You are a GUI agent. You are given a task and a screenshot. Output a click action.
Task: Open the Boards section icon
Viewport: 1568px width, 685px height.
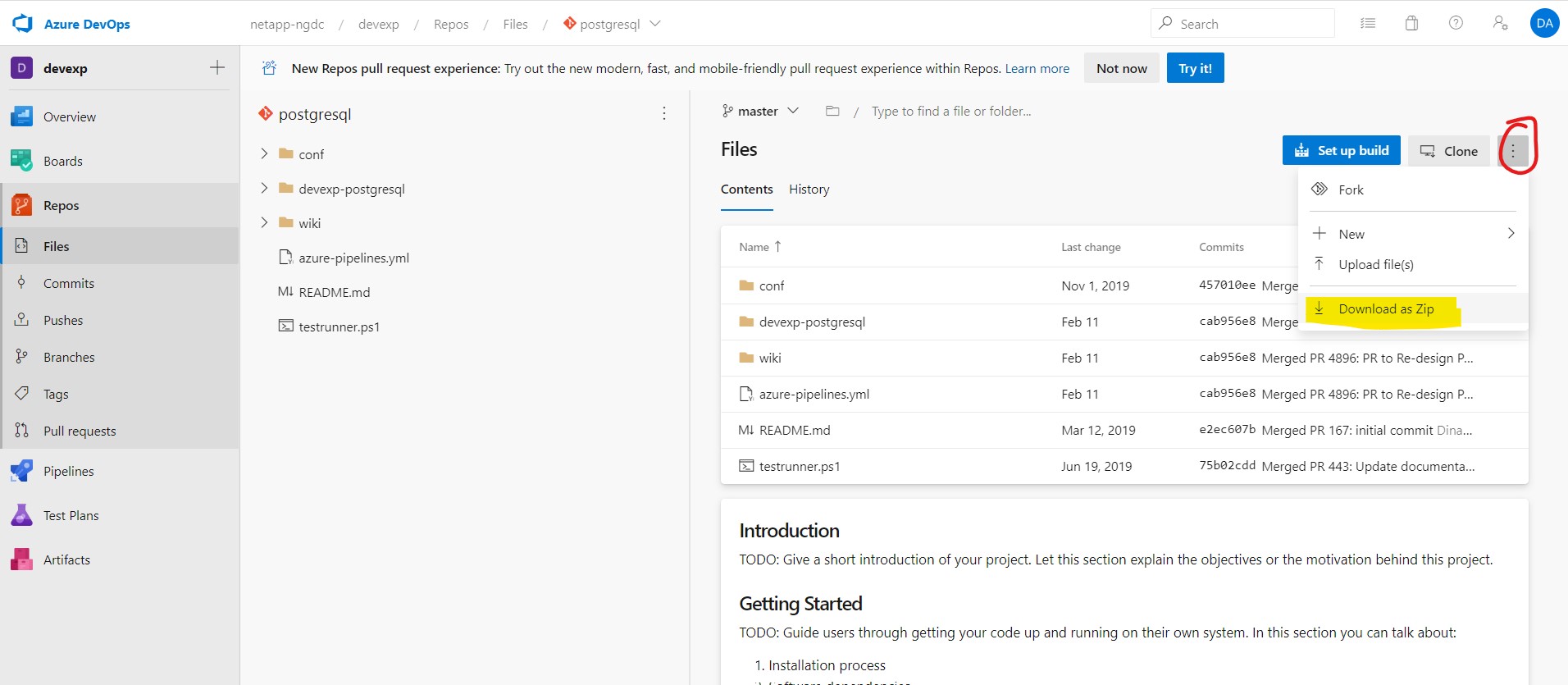22,161
